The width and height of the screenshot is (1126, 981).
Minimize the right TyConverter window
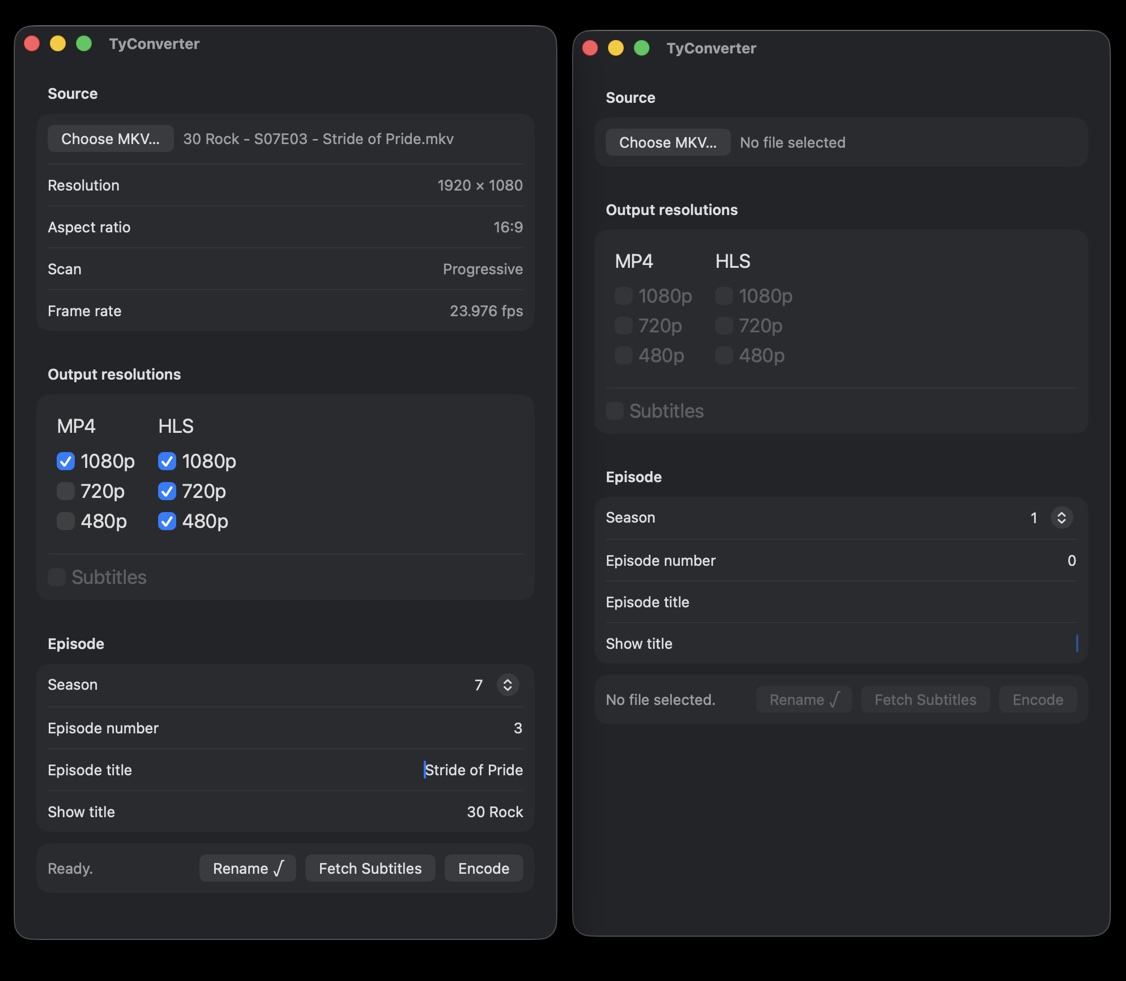click(615, 48)
